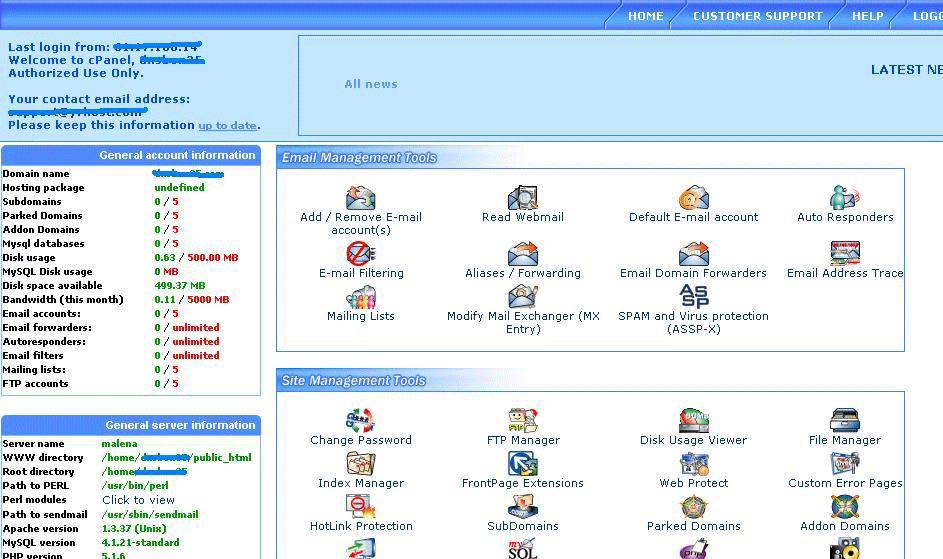This screenshot has width=943, height=559.
Task: Click the 'FTP accounts' row label
Action: [35, 384]
